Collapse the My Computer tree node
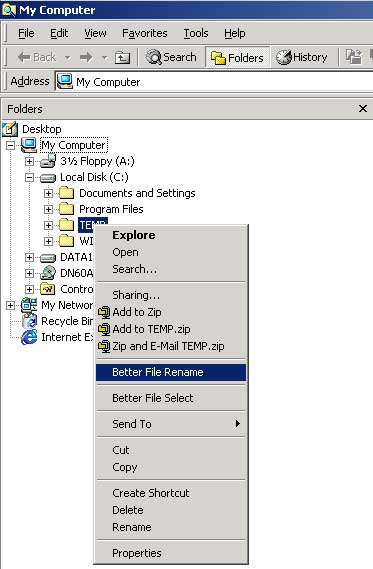Image resolution: width=373 pixels, height=569 pixels. [x=11, y=146]
